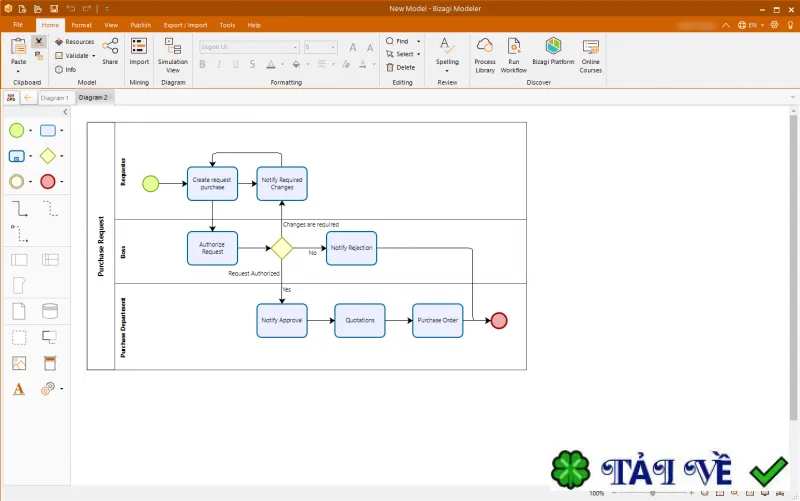Click the Delete button in Editing

point(401,67)
